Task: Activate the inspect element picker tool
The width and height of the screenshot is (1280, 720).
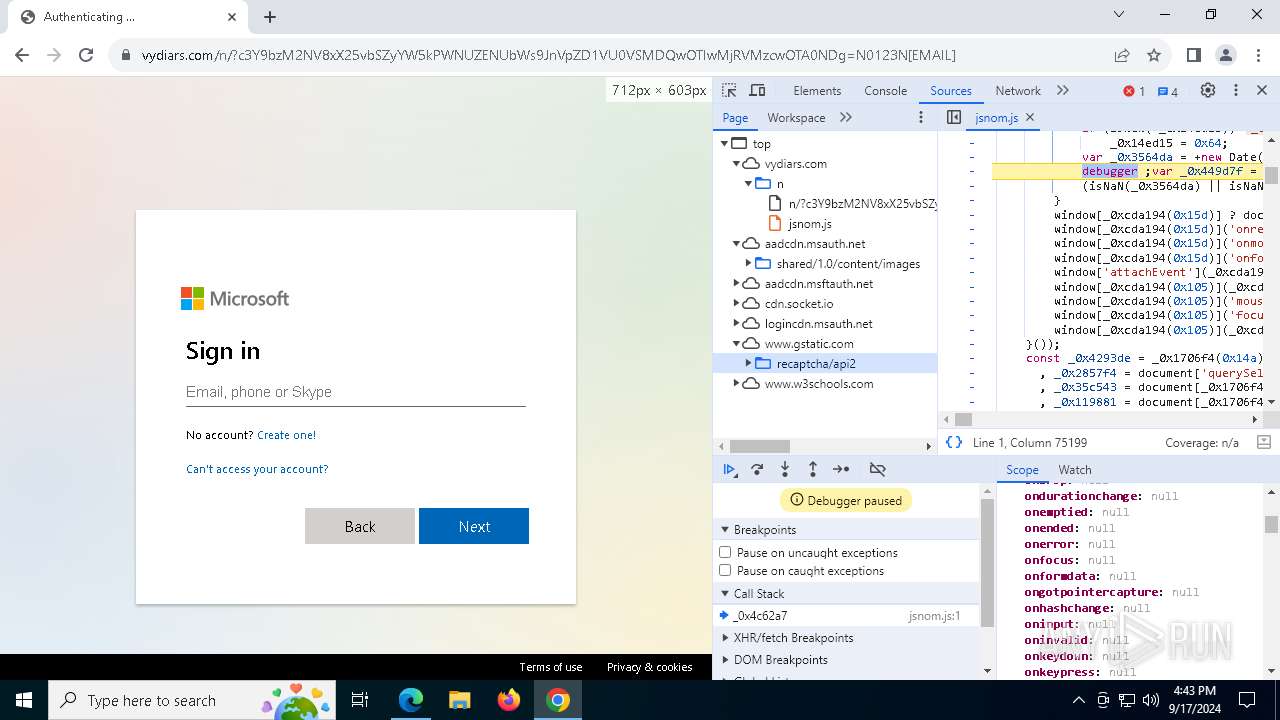Action: [729, 90]
